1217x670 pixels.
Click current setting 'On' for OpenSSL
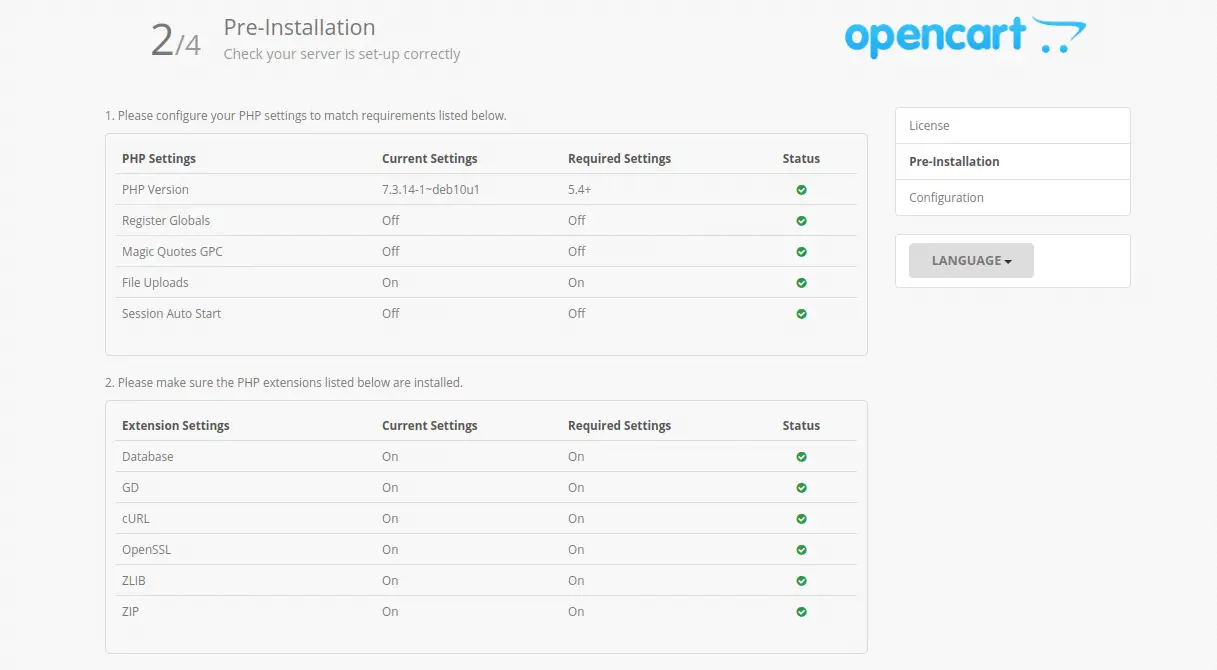tap(390, 550)
